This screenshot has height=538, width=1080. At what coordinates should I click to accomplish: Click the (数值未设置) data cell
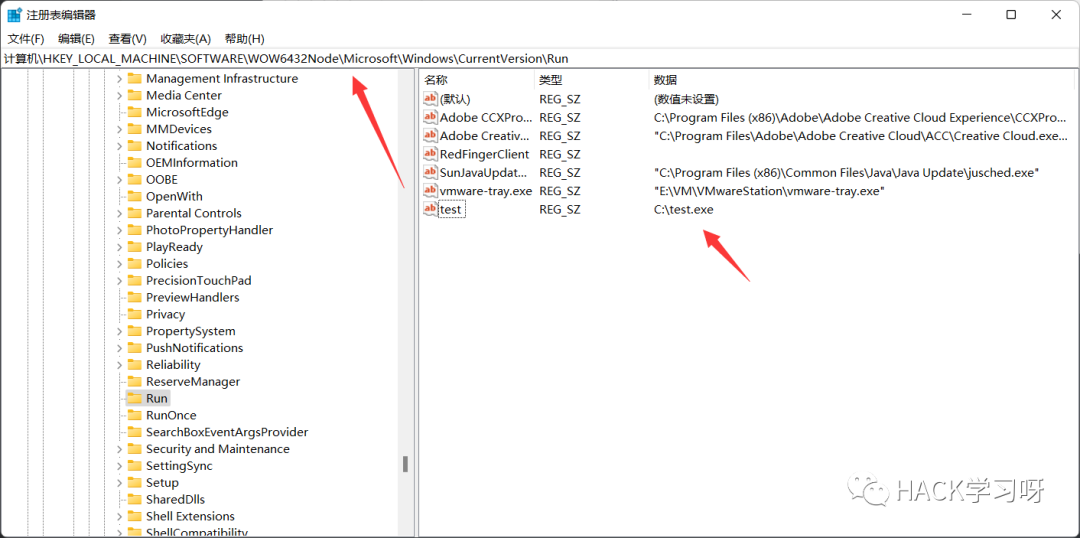(x=686, y=99)
